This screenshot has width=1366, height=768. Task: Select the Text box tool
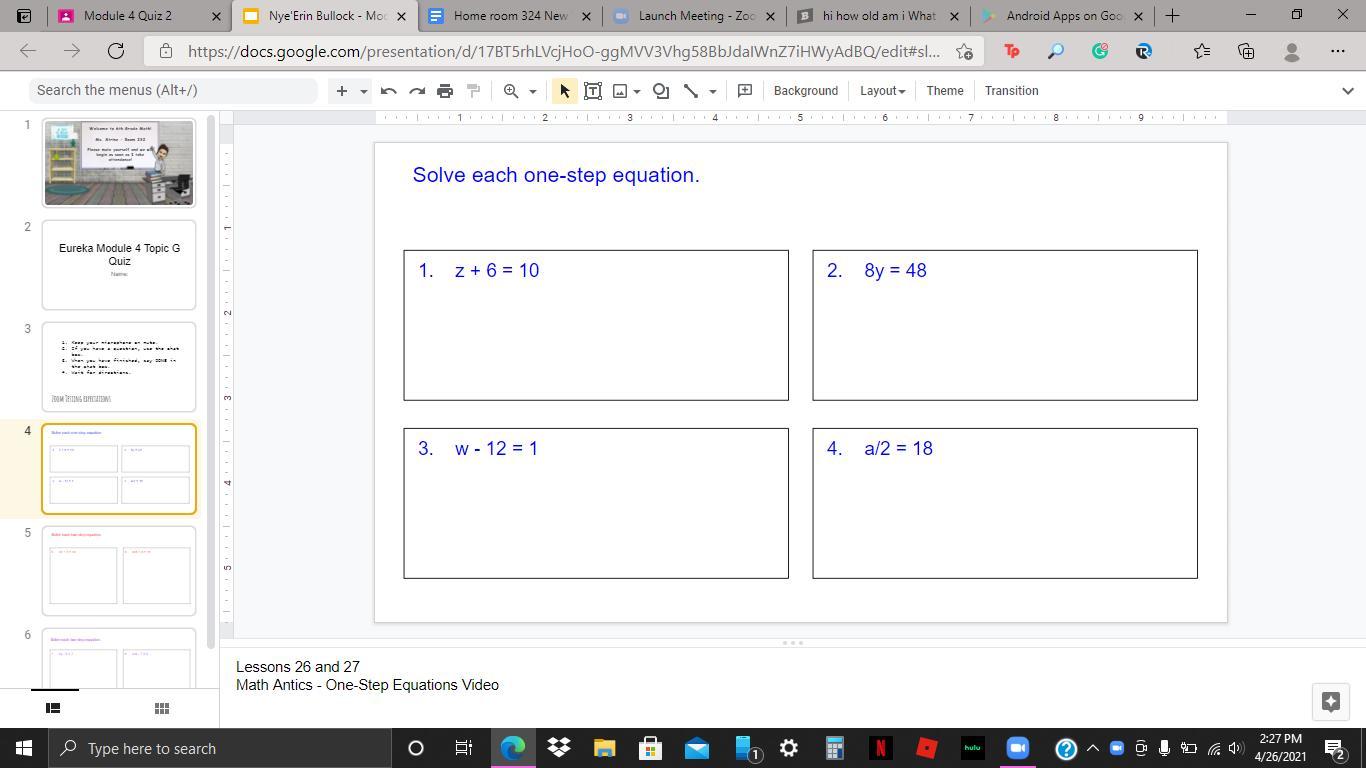593,91
